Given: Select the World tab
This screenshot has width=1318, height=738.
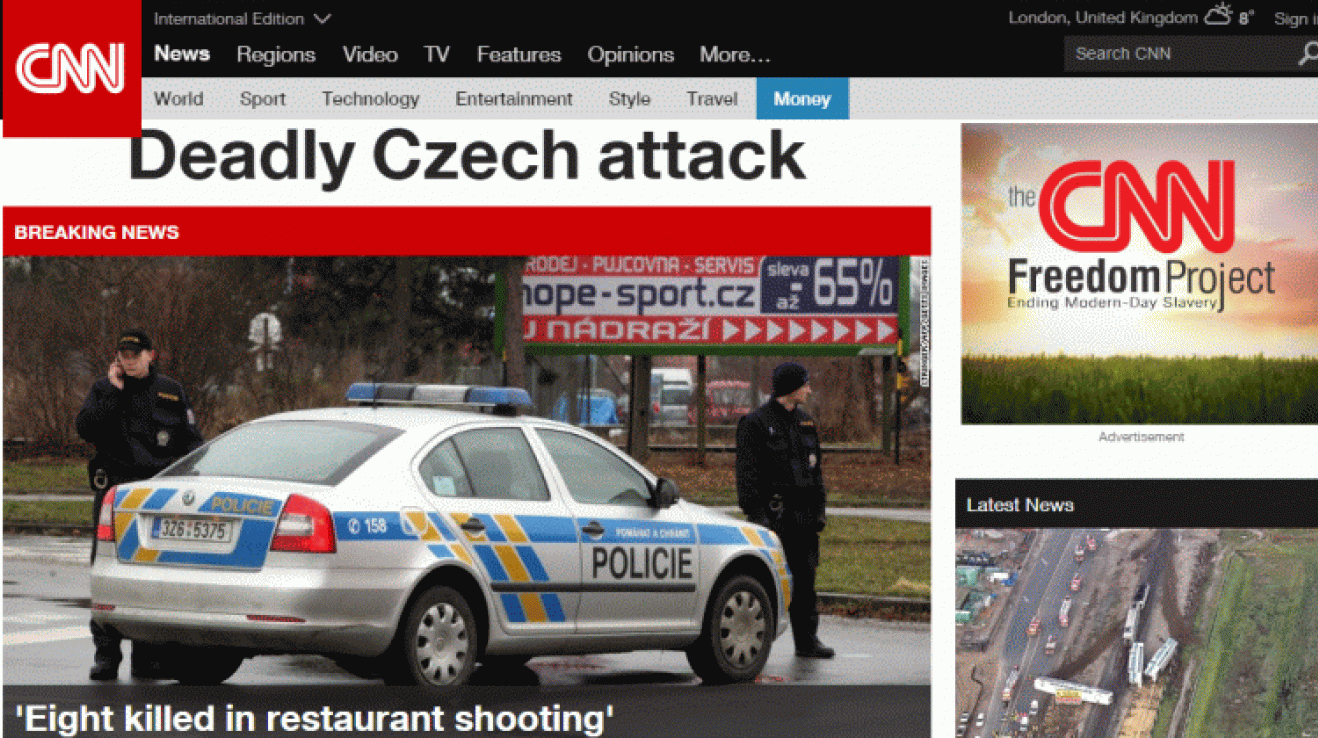Looking at the screenshot, I should [x=179, y=99].
